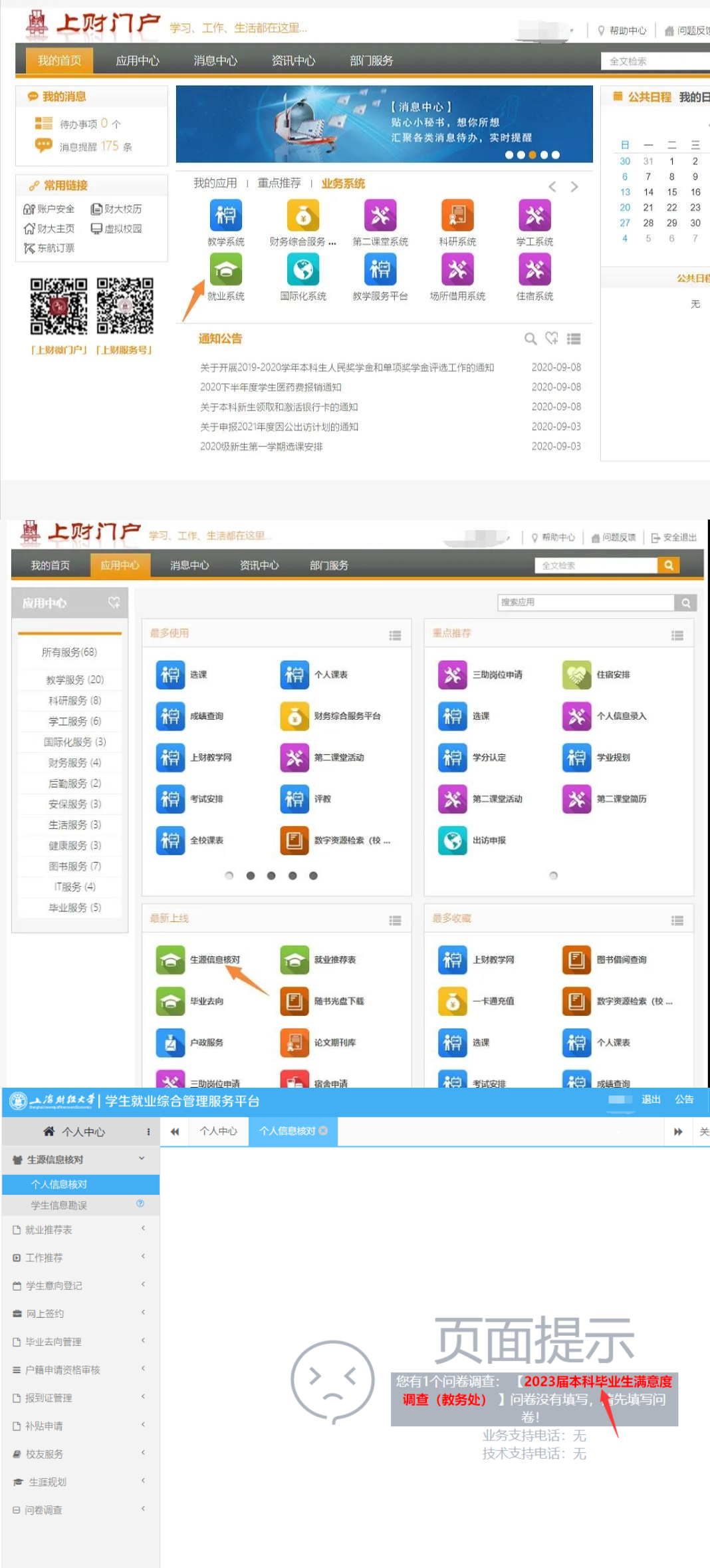
Task: Select 图书服务 (7) category in sidebar
Action: coord(74,866)
